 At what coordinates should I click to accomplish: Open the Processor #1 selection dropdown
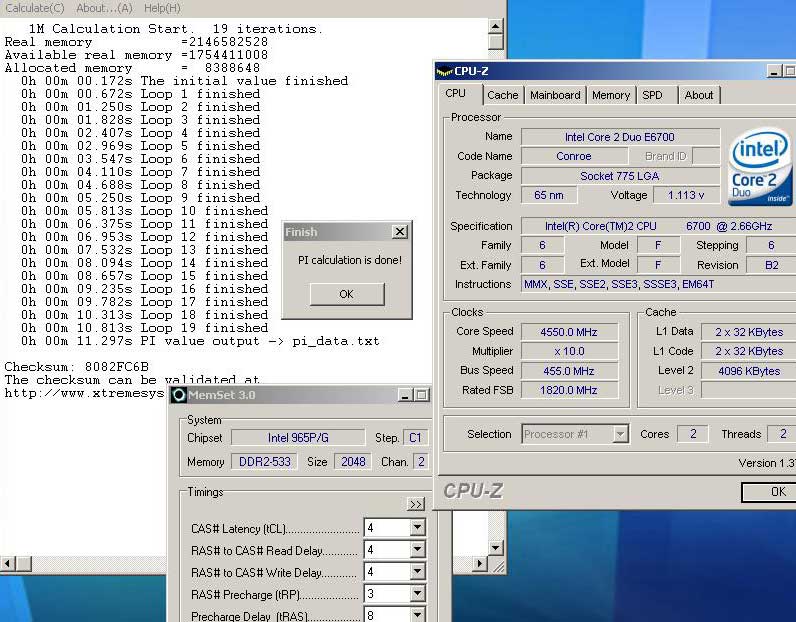click(619, 434)
